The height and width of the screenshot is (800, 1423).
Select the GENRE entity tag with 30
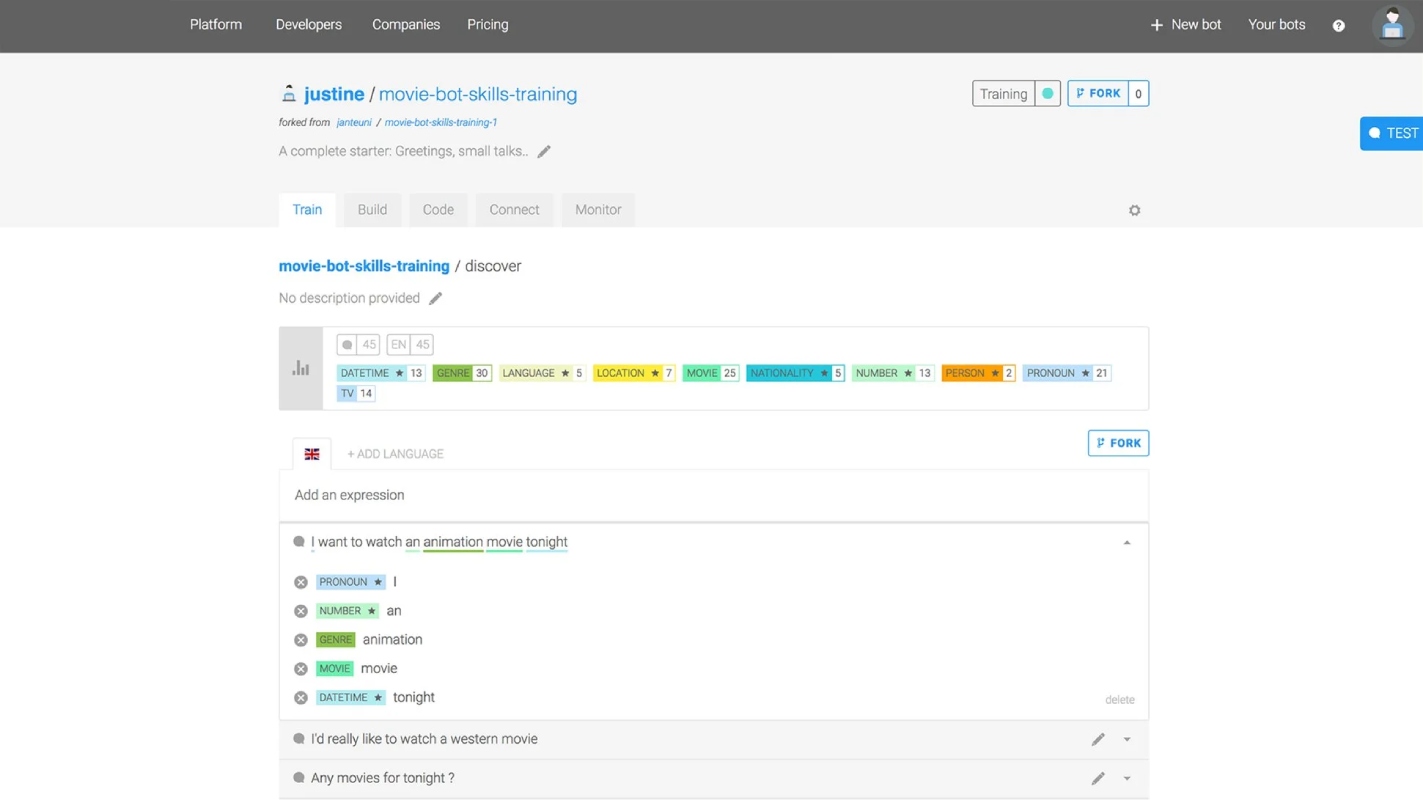point(462,373)
